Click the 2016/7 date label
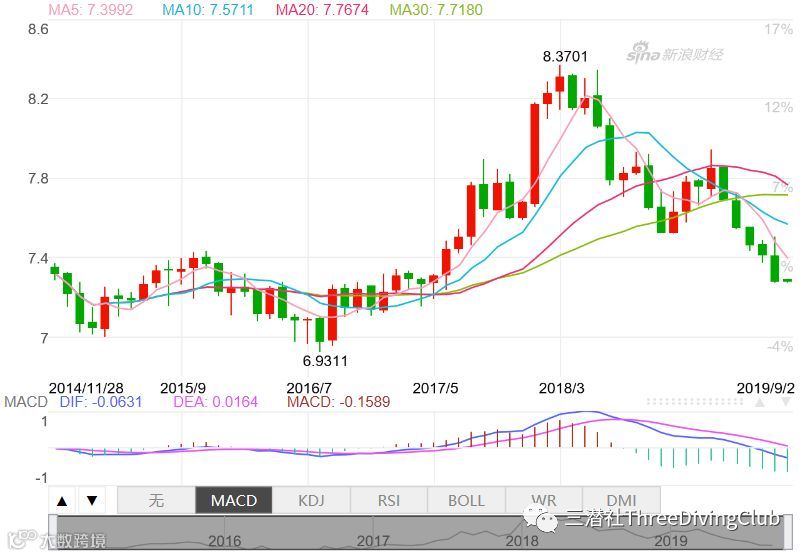Screen dimensions: 806x556 [309, 388]
